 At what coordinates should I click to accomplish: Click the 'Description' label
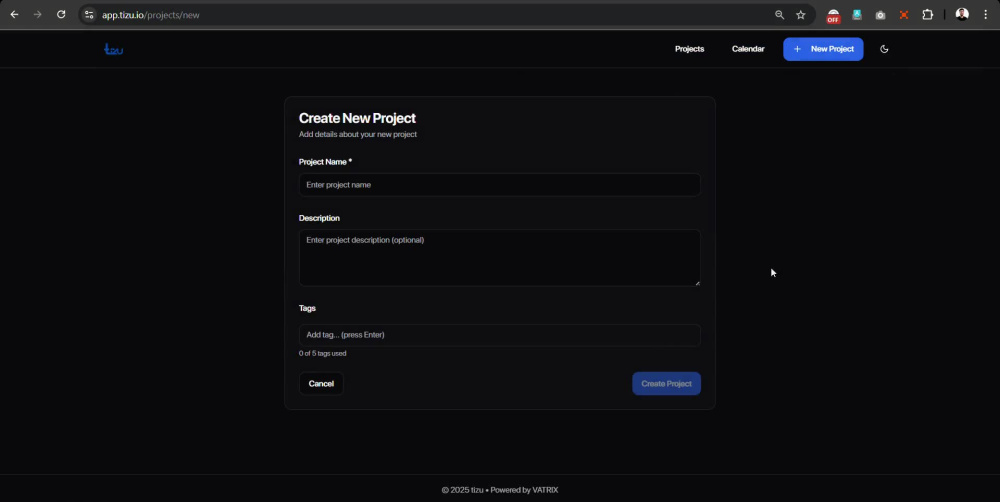coord(319,218)
